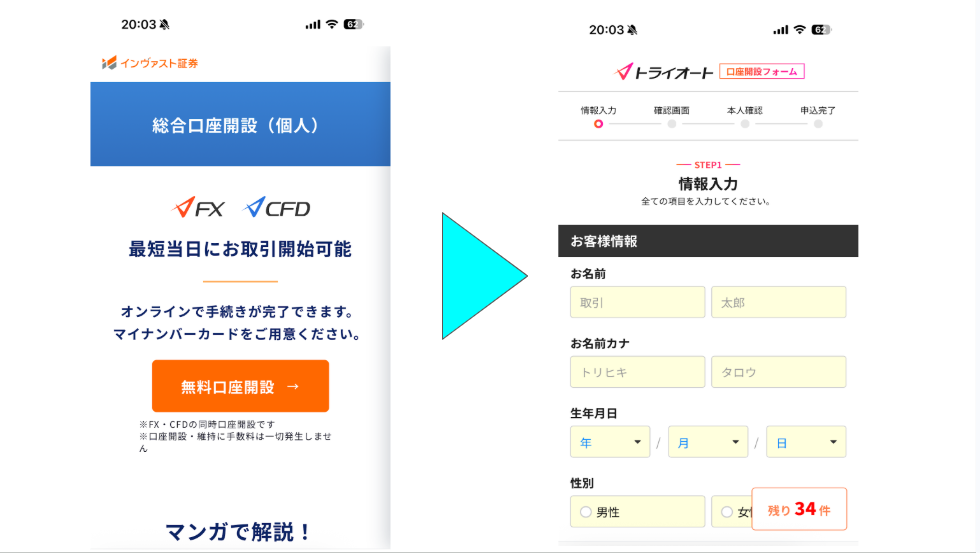980x553 pixels.
Task: Click the インヴァスト証券 logo in left phone
Action: point(150,63)
